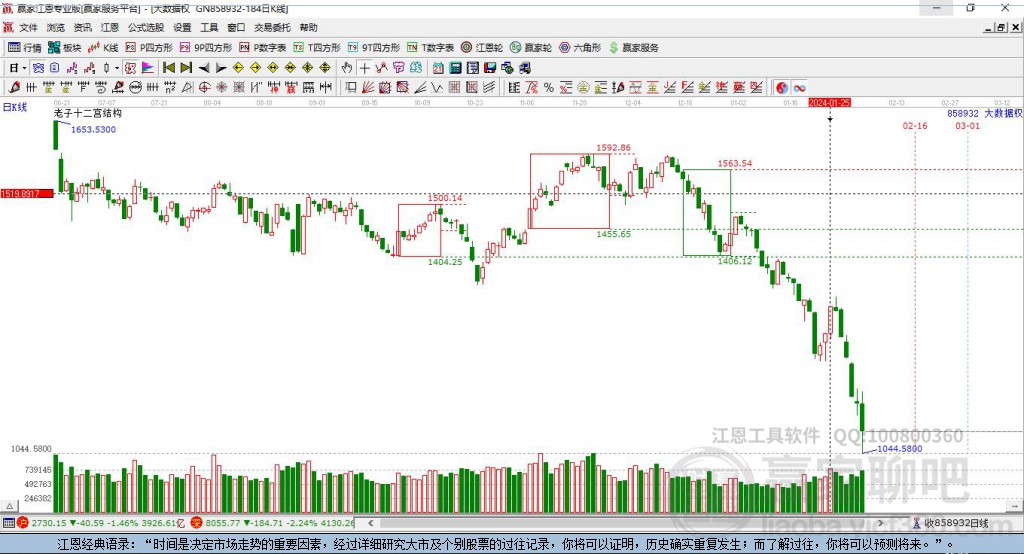Open 赢家服务 with dollar icon

click(633, 48)
